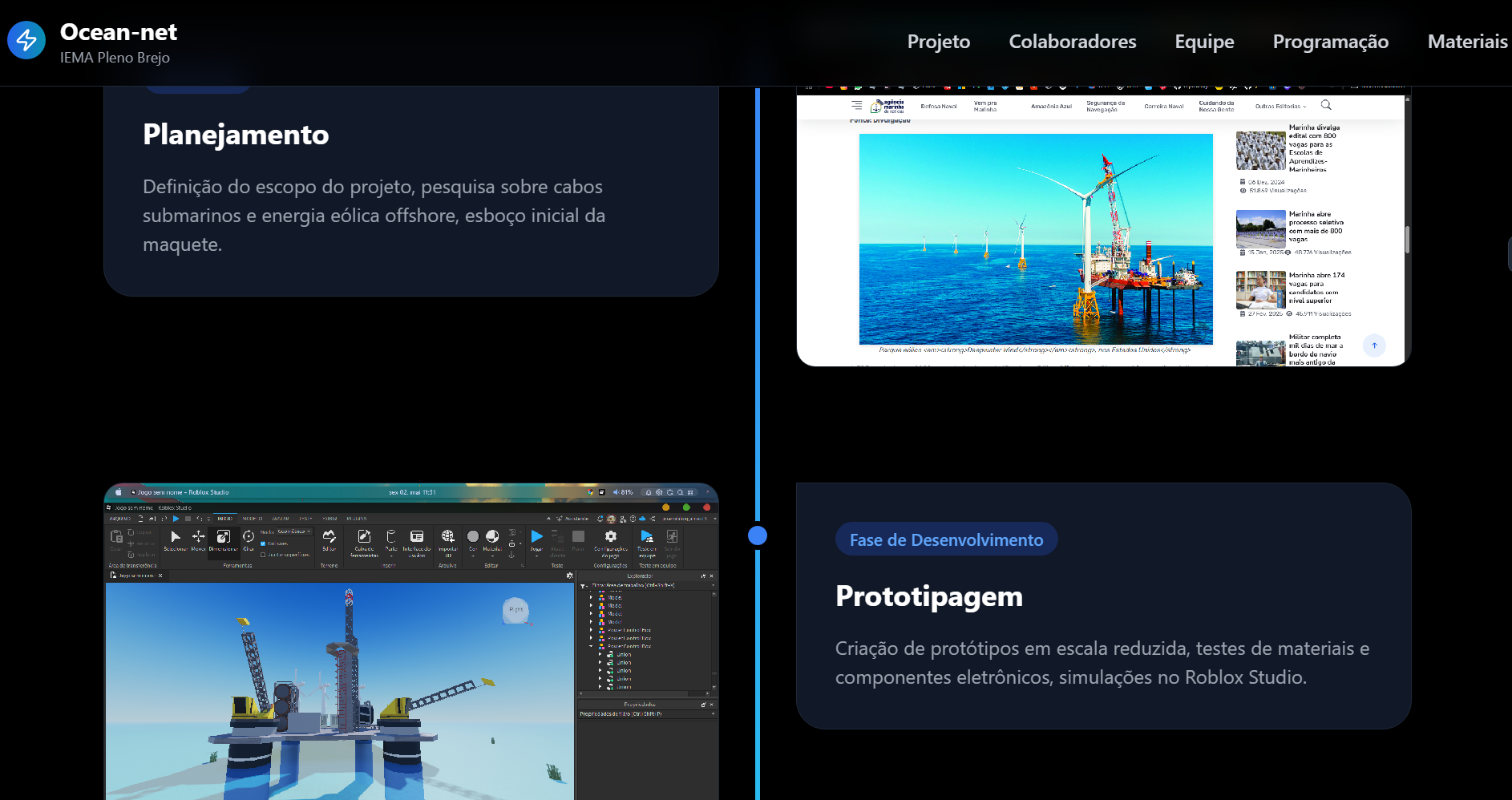Toggle the Colisões checkbox in Roblox screenshot

[263, 543]
